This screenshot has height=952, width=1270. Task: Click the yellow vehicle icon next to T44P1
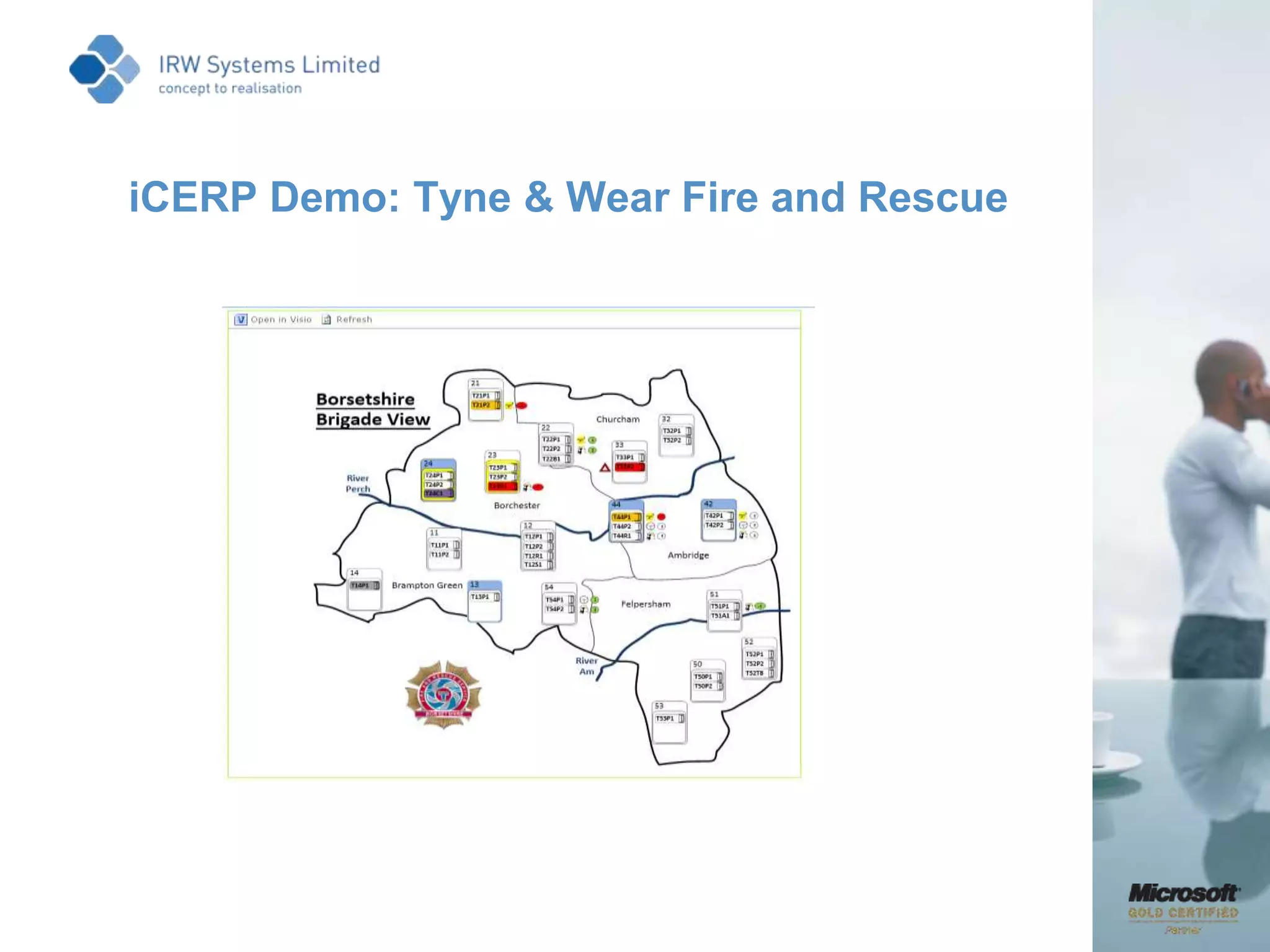[x=650, y=517]
